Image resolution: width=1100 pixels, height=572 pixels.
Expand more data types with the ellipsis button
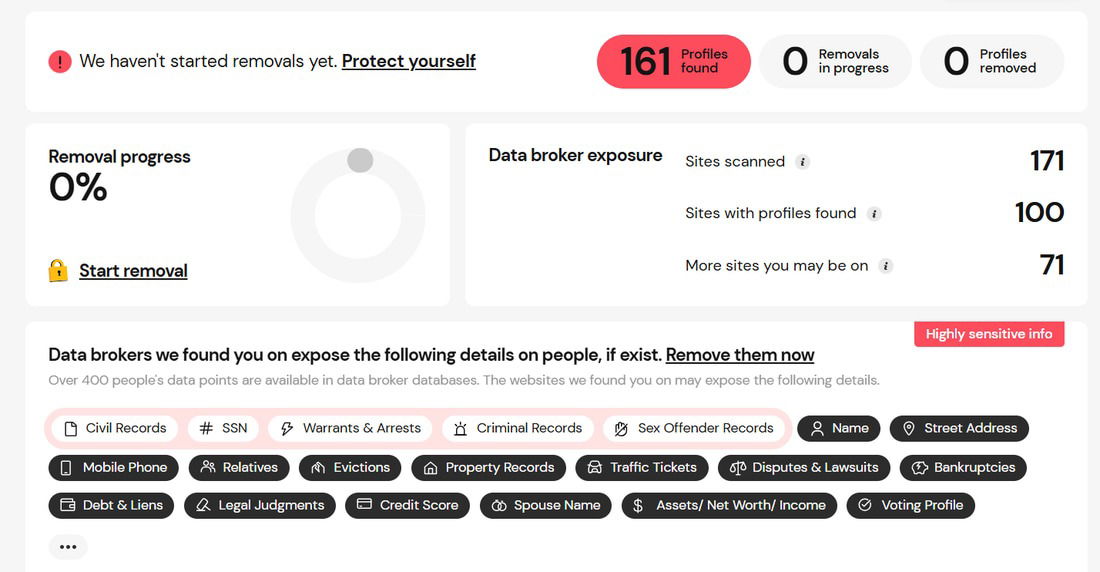coord(68,547)
